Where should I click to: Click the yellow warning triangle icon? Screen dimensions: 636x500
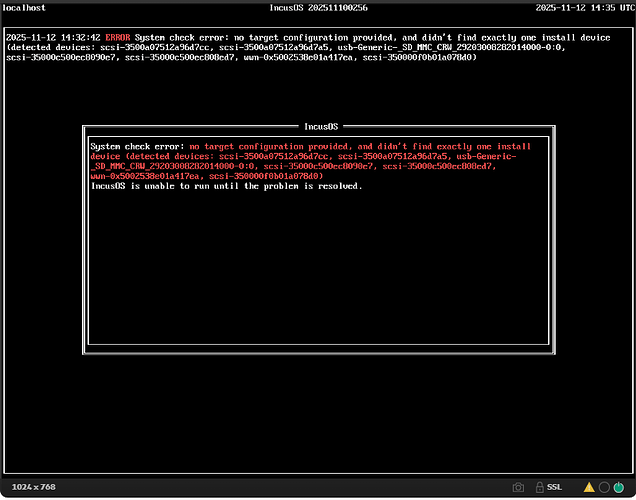pos(589,487)
